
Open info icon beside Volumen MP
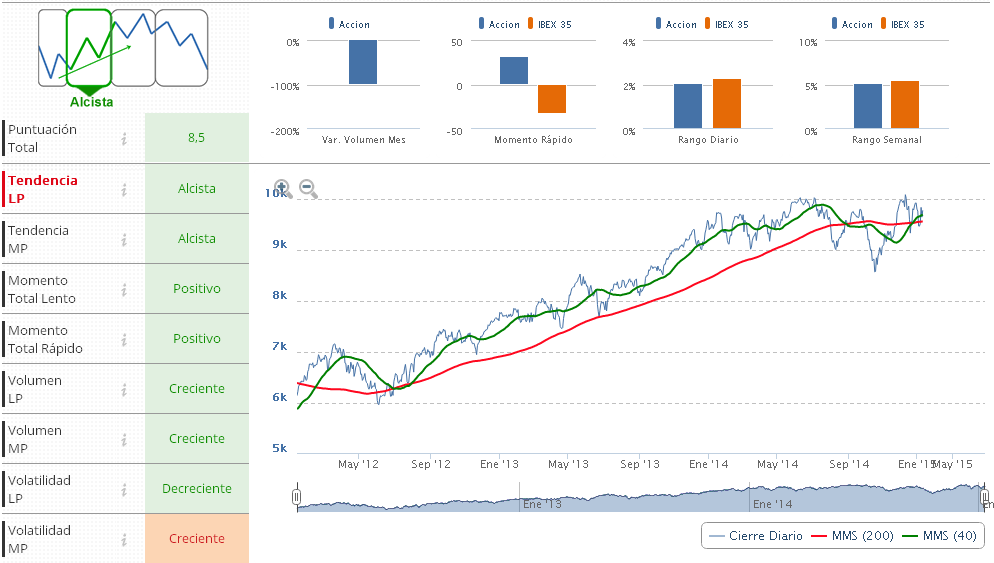(125, 439)
